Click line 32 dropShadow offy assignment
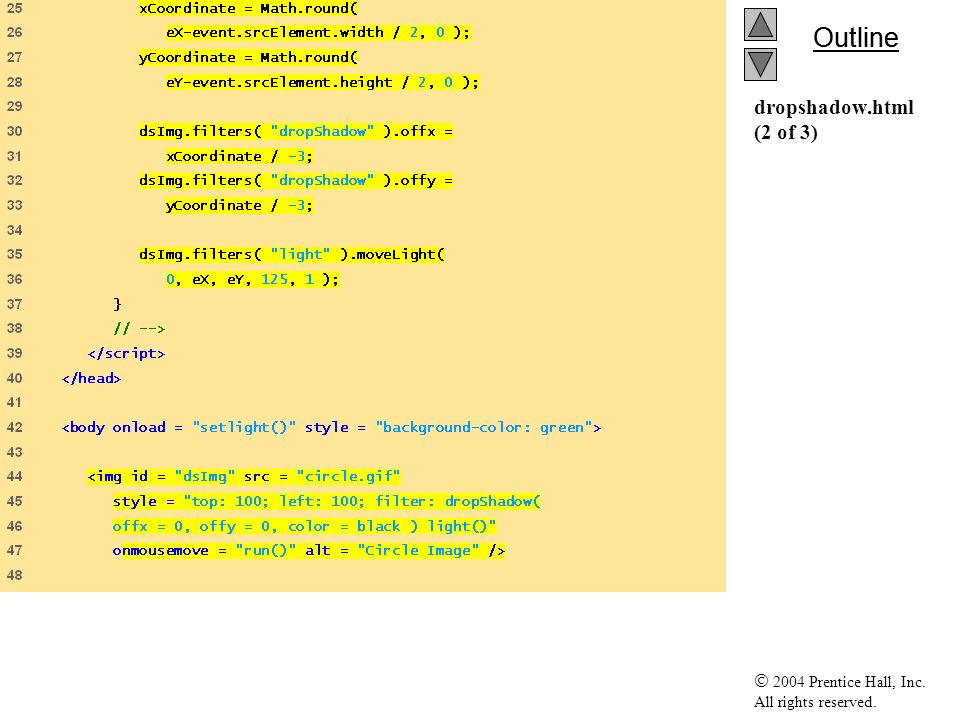Image resolution: width=960 pixels, height=720 pixels. coord(296,181)
